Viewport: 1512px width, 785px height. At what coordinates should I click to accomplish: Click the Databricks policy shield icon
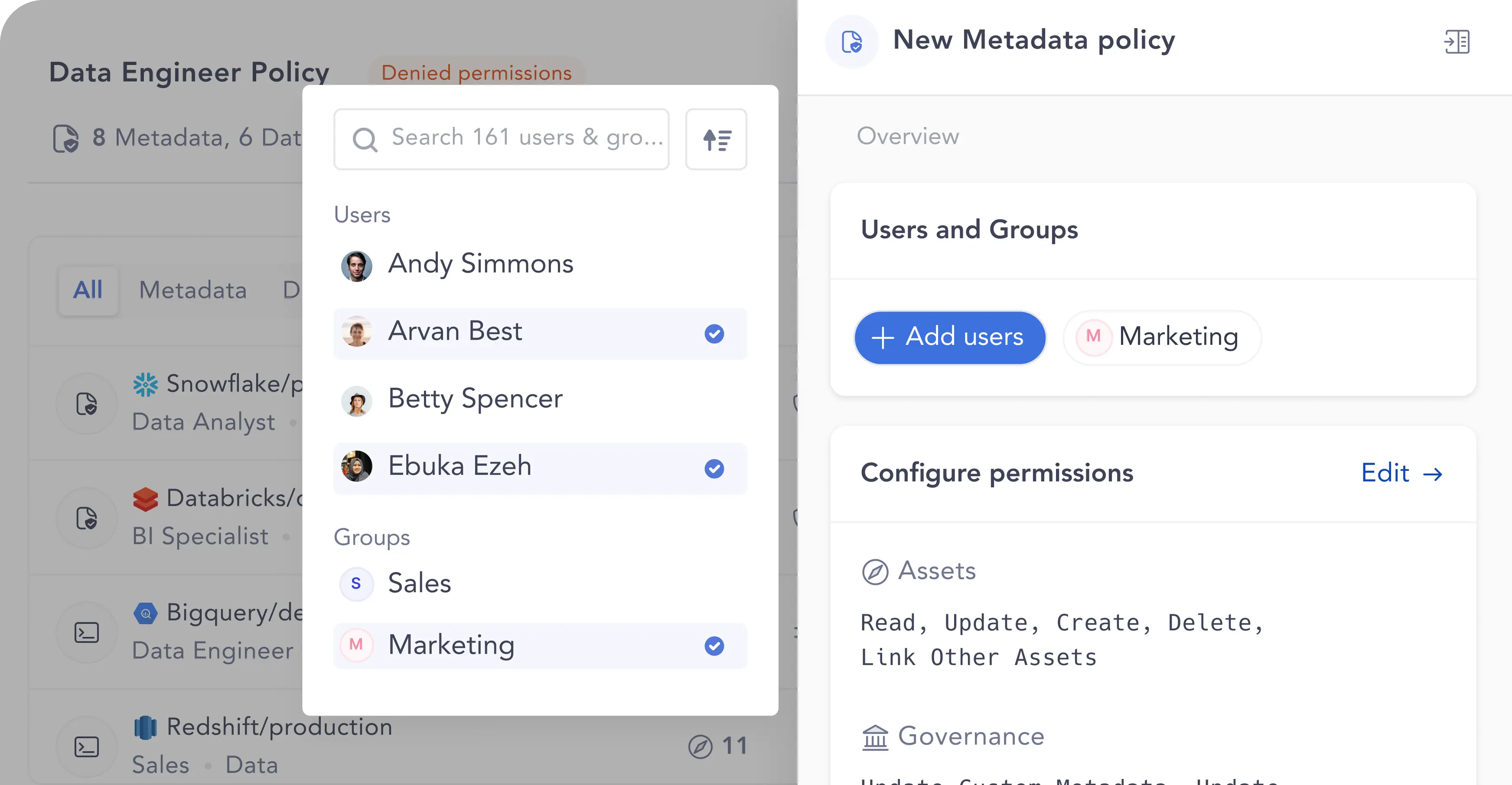[87, 519]
